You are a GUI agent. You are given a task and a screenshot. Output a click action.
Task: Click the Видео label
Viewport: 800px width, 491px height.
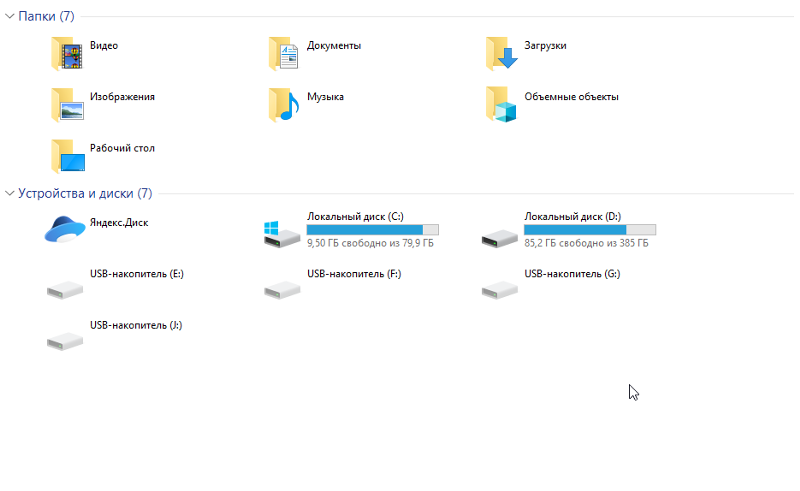[104, 45]
